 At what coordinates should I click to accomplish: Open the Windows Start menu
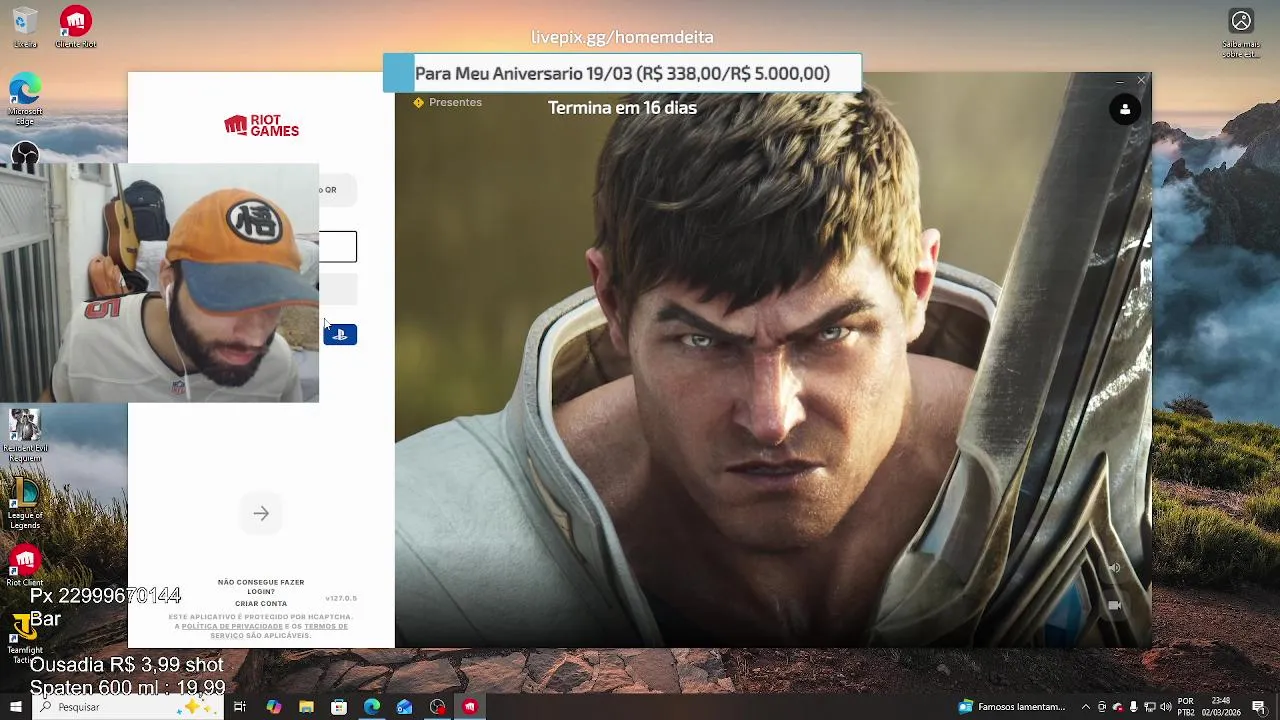(x=15, y=707)
